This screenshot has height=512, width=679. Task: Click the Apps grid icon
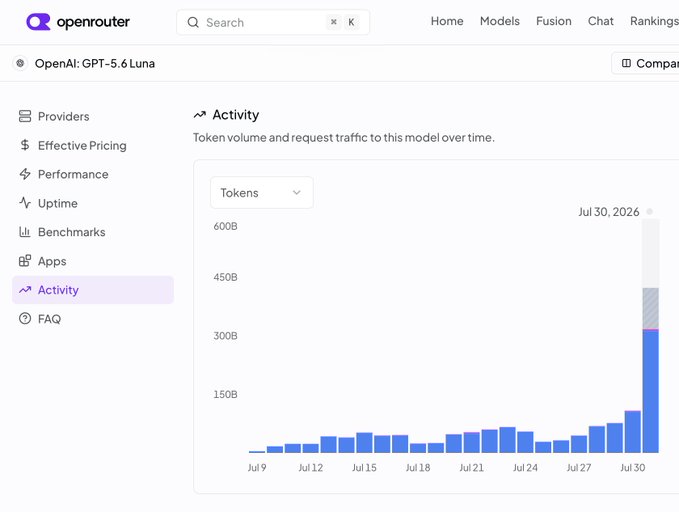[x=25, y=261]
